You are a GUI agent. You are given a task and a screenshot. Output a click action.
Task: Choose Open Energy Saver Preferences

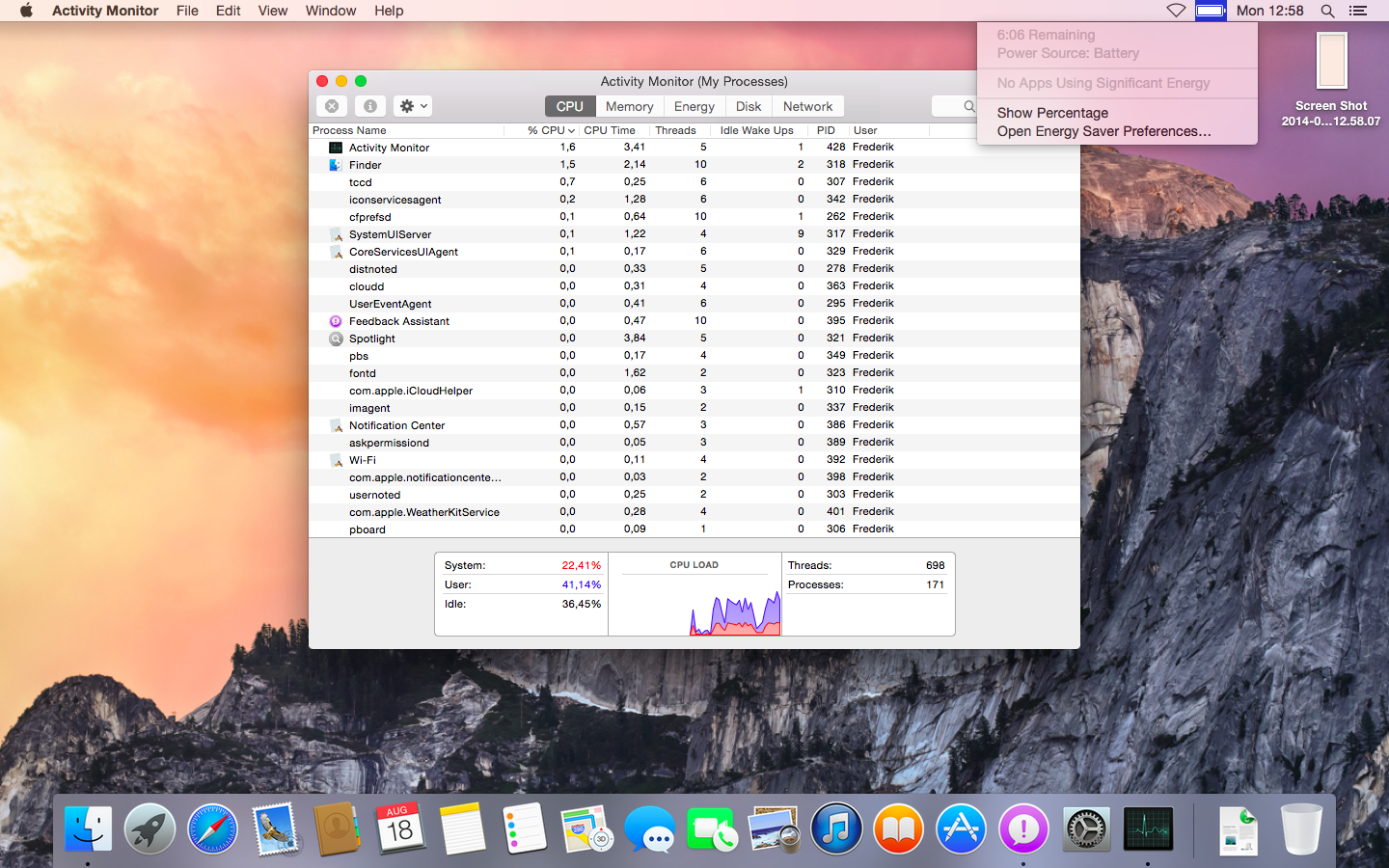pos(1117,131)
